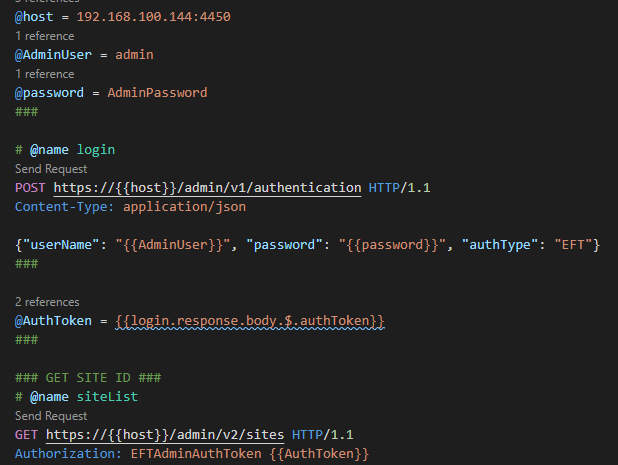Viewport: 618px width, 465px height.
Task: Click the @AuthToken variable declaration name
Action: tap(51, 321)
